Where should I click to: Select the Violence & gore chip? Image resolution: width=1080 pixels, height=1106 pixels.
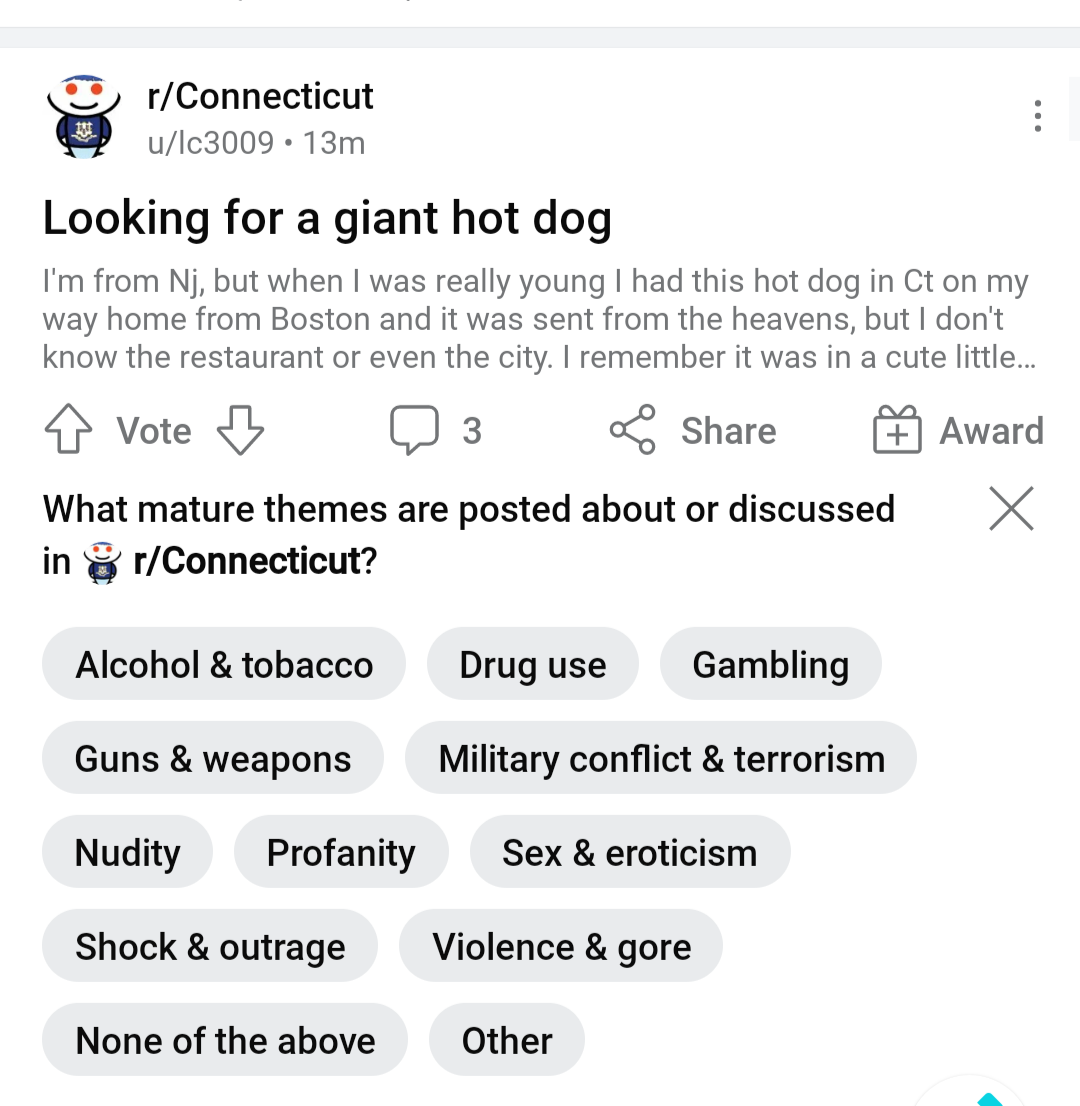pos(561,947)
